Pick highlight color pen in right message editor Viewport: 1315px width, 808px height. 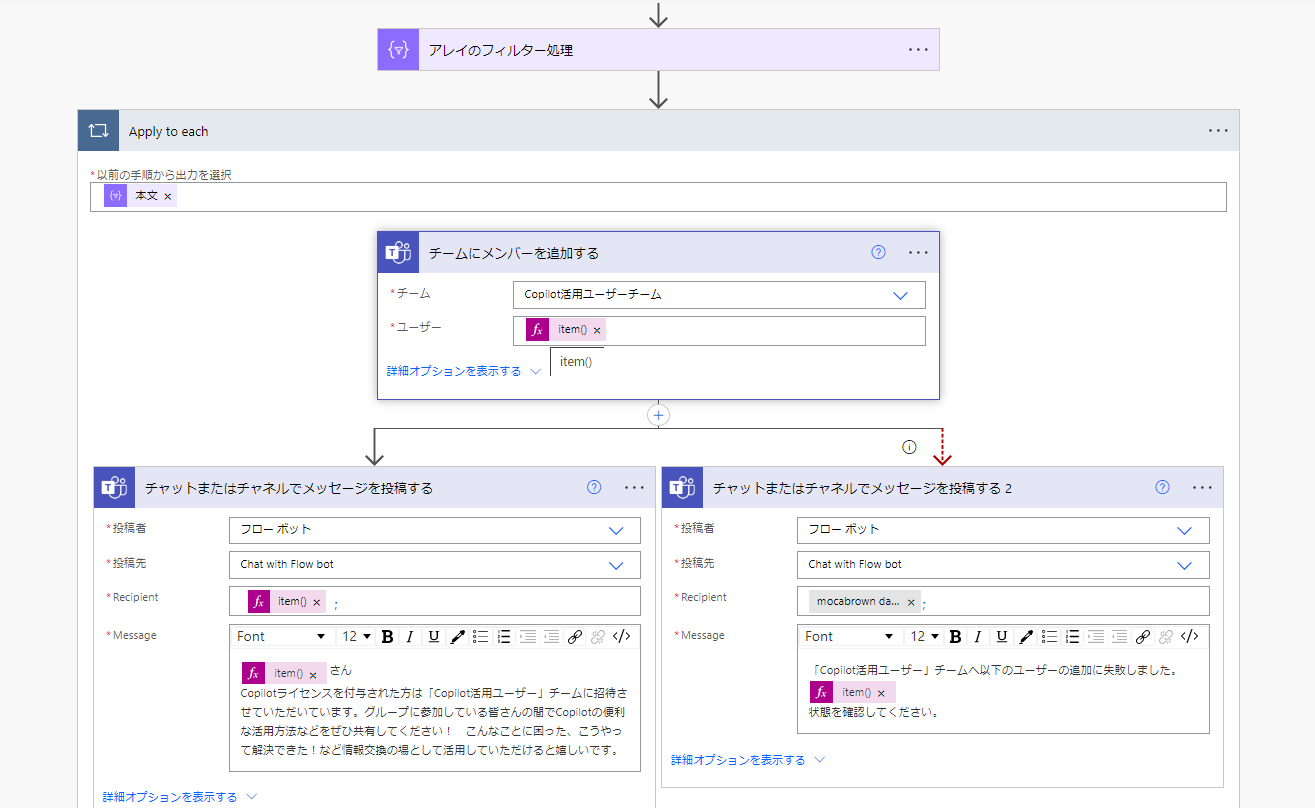[1025, 636]
